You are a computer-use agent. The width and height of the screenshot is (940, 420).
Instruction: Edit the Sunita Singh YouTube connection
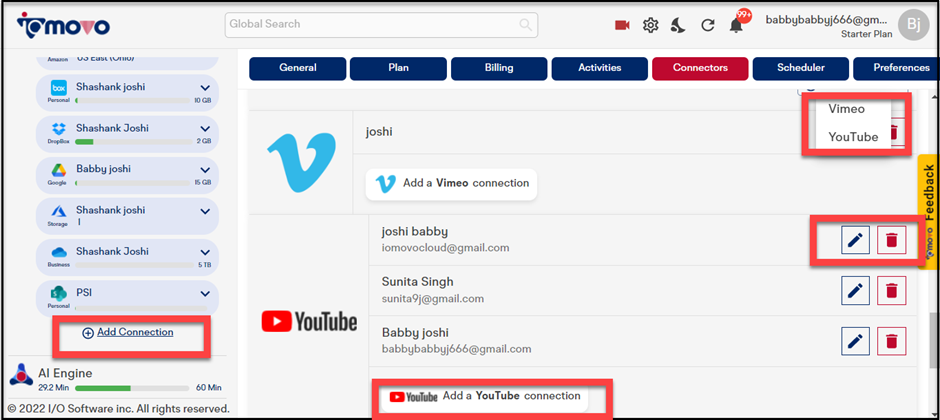point(855,291)
